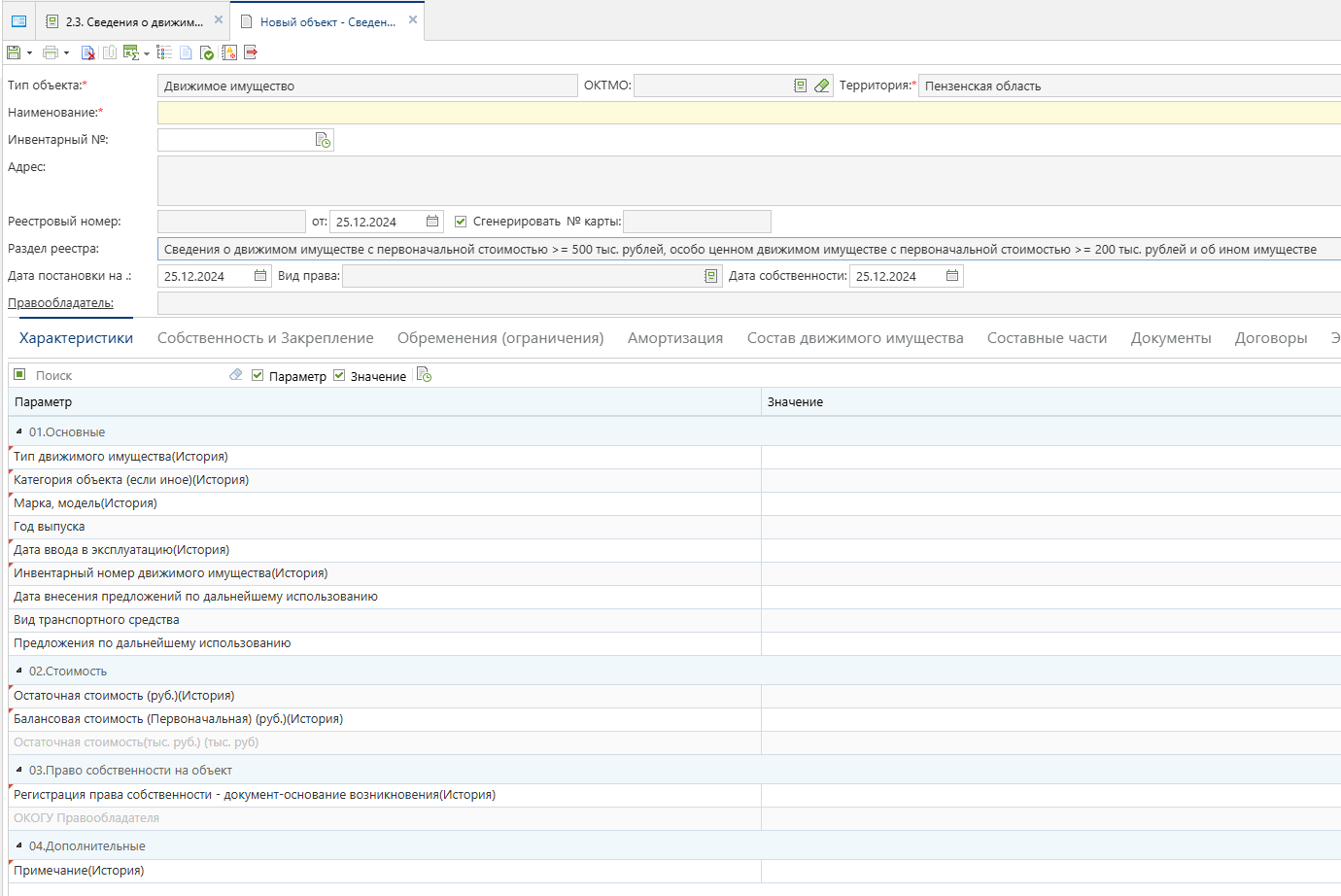Click the home workspace icon before the tabs
1341x896 pixels.
click(18, 20)
